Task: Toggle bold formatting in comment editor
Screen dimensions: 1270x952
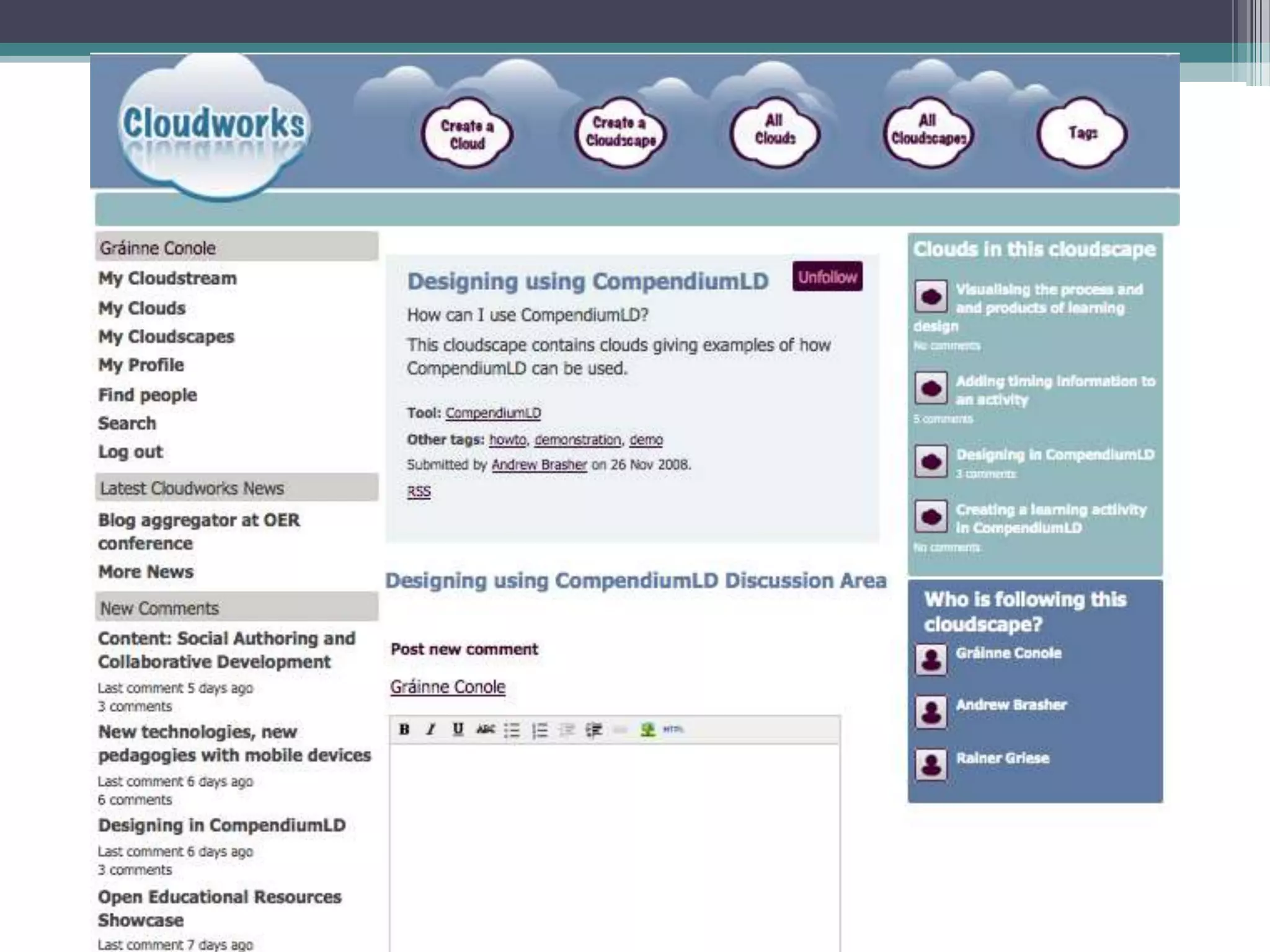Action: pos(404,729)
